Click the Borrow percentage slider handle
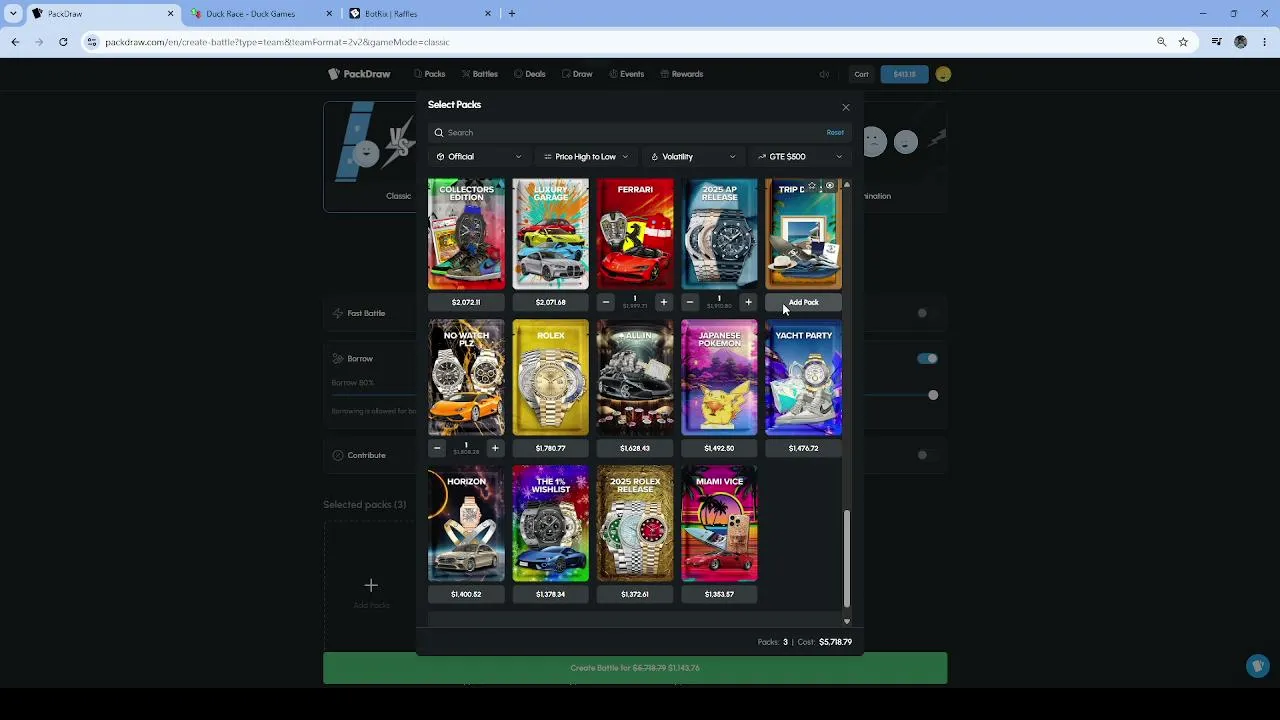Viewport: 1280px width, 720px height. 933,395
